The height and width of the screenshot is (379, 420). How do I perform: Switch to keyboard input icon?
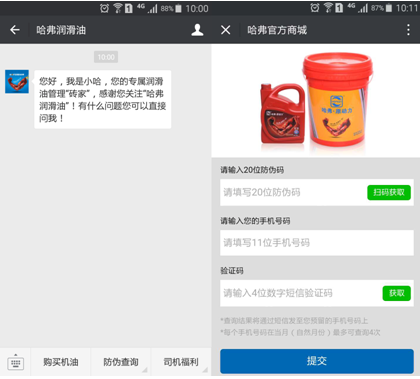click(x=16, y=362)
